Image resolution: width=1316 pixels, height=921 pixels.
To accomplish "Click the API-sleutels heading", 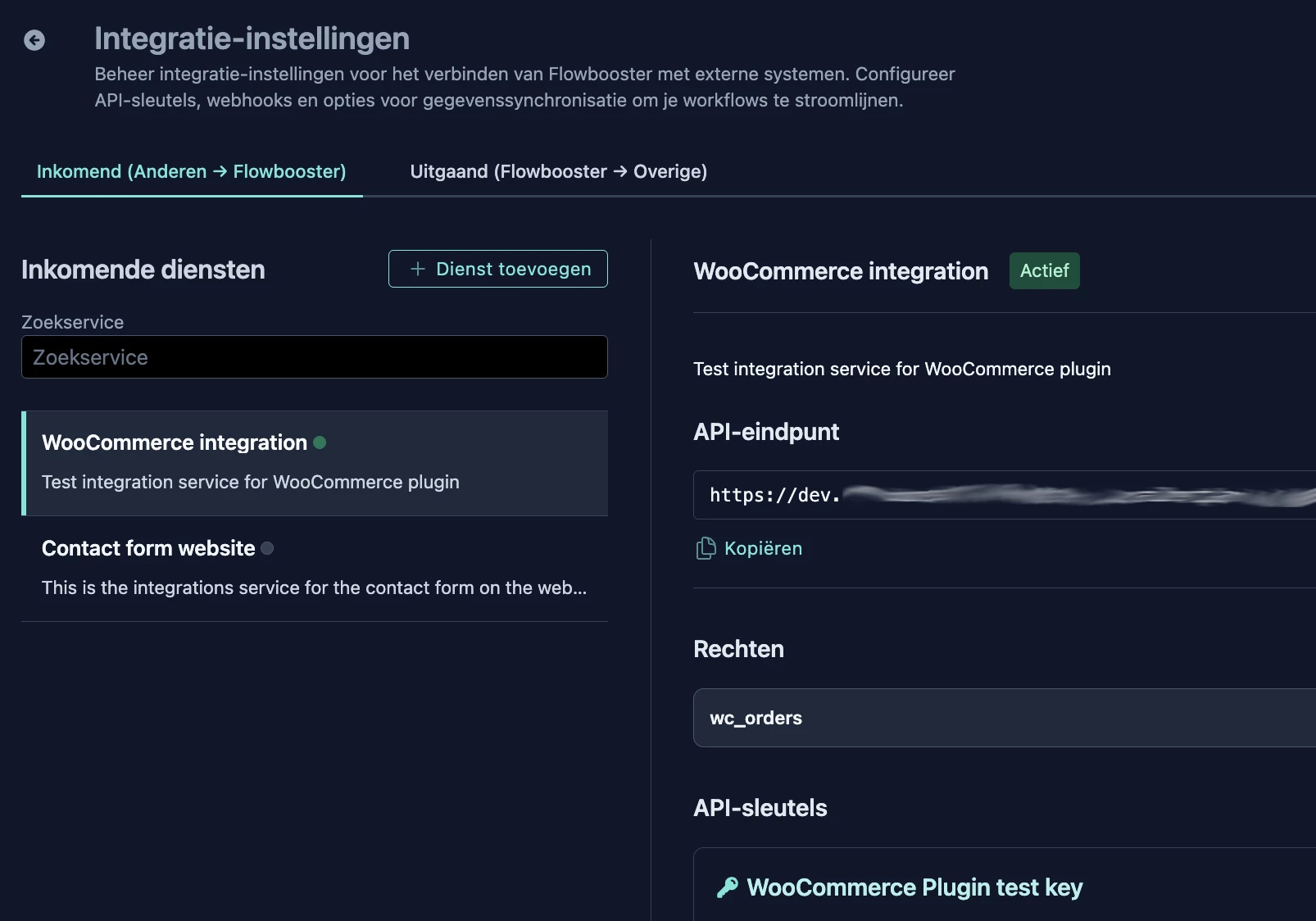I will pyautogui.click(x=760, y=808).
